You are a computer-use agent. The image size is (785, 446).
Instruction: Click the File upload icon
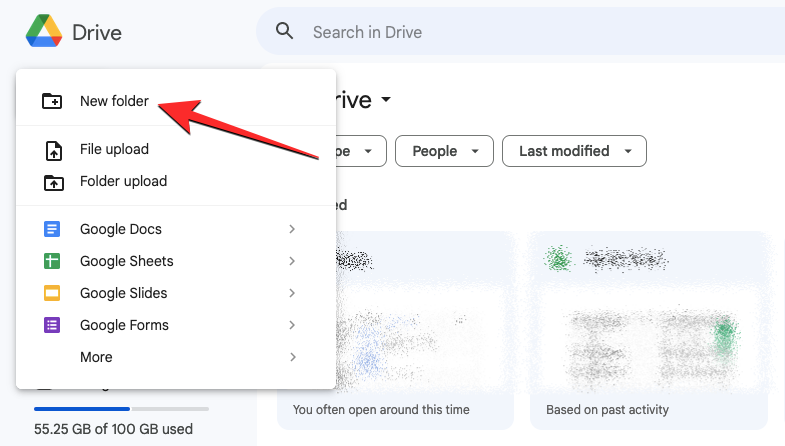pos(52,150)
